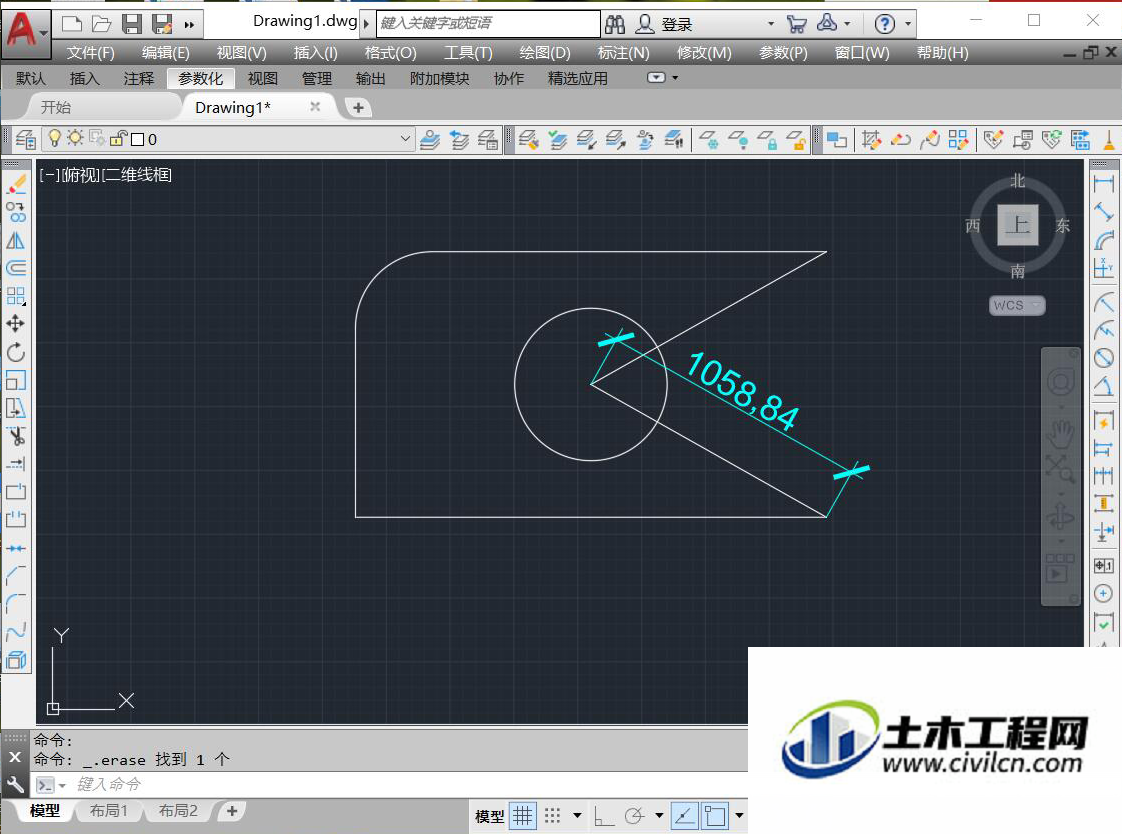This screenshot has height=834, width=1122.
Task: Toggle layer 0 freeze sun icon
Action: pyautogui.click(x=75, y=137)
